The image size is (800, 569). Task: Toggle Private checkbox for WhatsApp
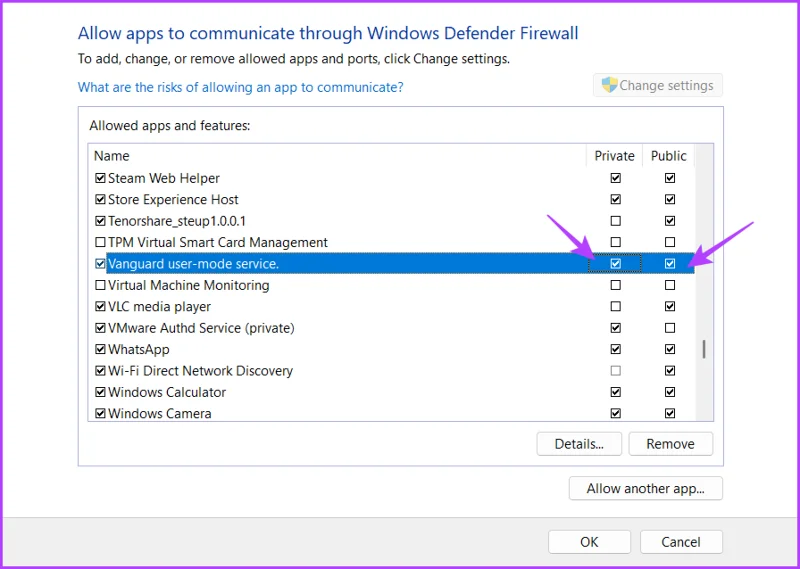pos(616,350)
